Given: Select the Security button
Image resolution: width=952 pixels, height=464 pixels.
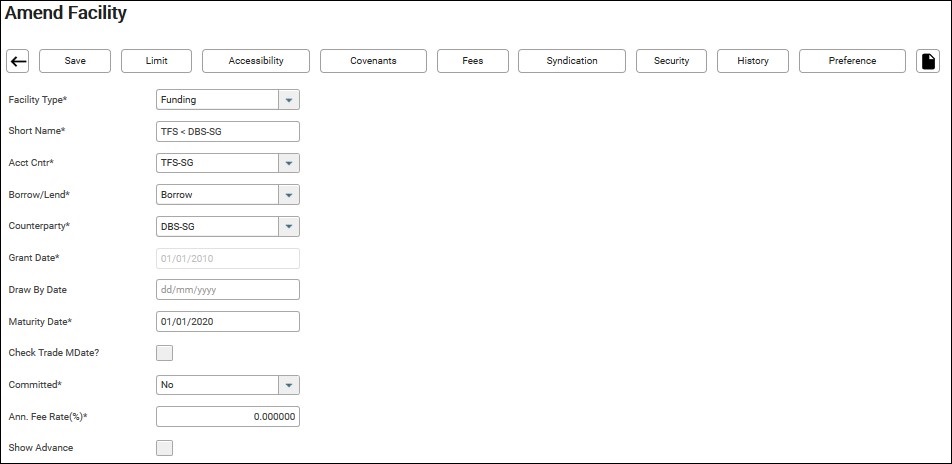Looking at the screenshot, I should coord(671,61).
